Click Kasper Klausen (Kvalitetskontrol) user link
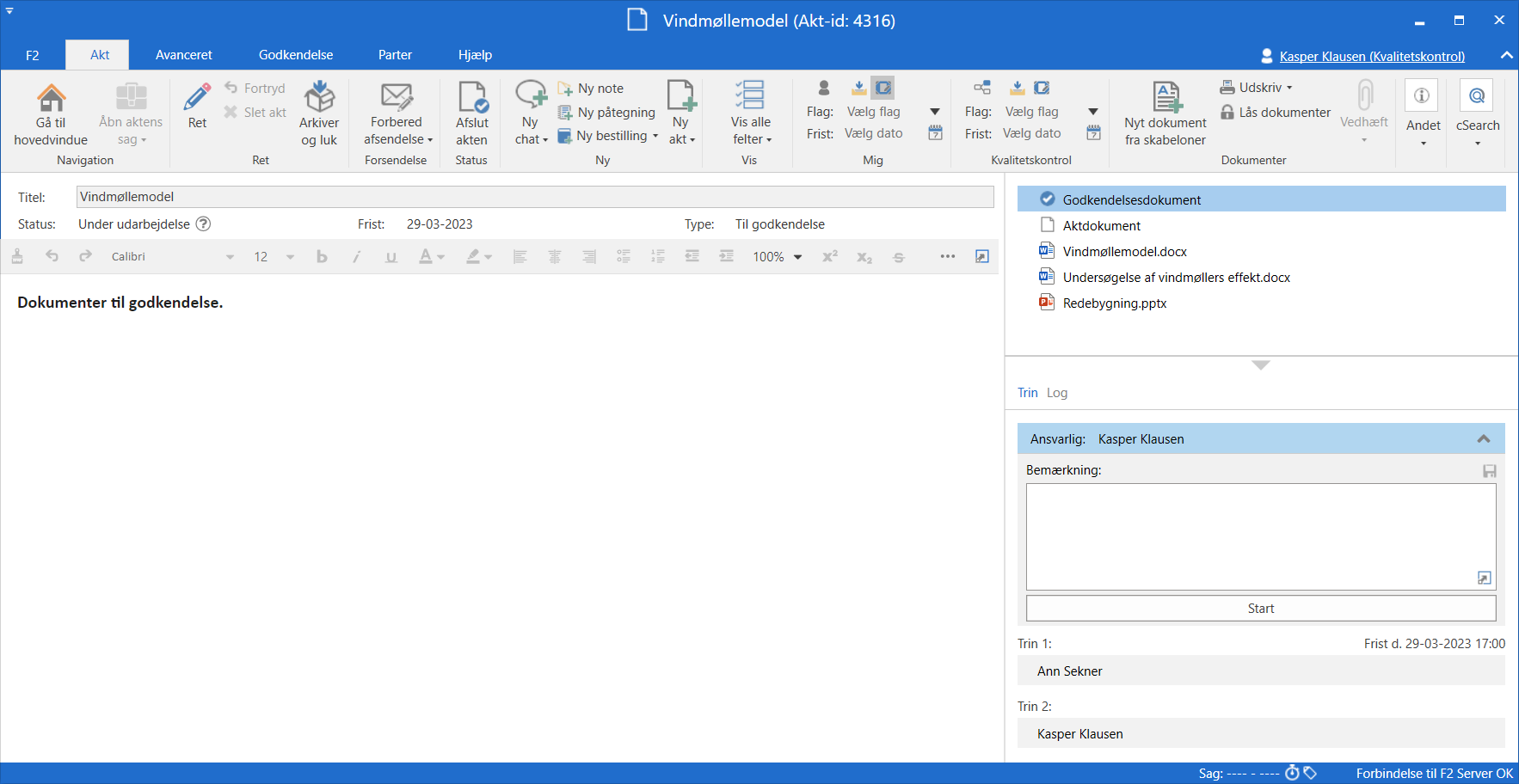Image resolution: width=1519 pixels, height=784 pixels. [1372, 56]
